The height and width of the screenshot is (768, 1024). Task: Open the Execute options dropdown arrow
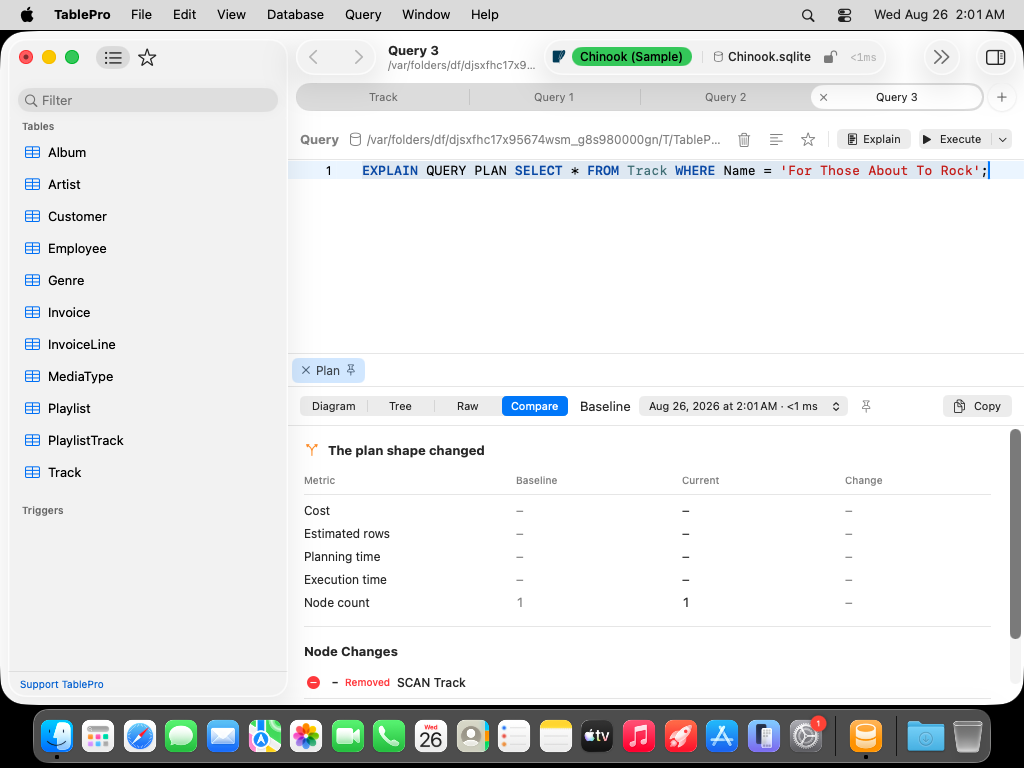click(x=1002, y=139)
